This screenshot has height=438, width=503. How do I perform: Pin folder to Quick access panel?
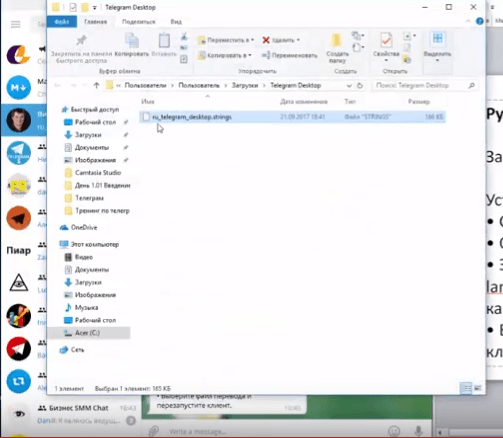click(80, 49)
